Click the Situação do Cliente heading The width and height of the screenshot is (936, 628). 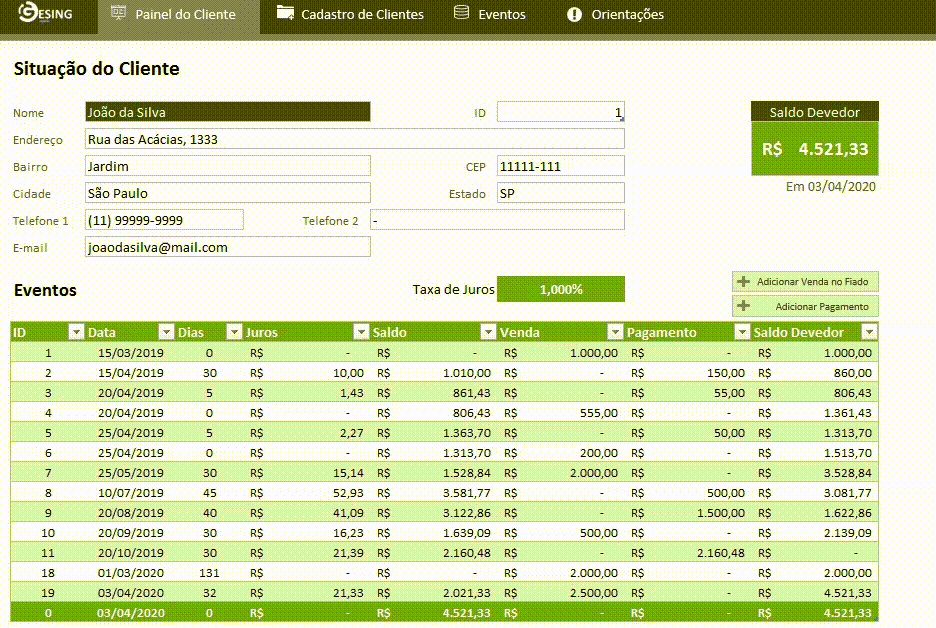point(97,69)
